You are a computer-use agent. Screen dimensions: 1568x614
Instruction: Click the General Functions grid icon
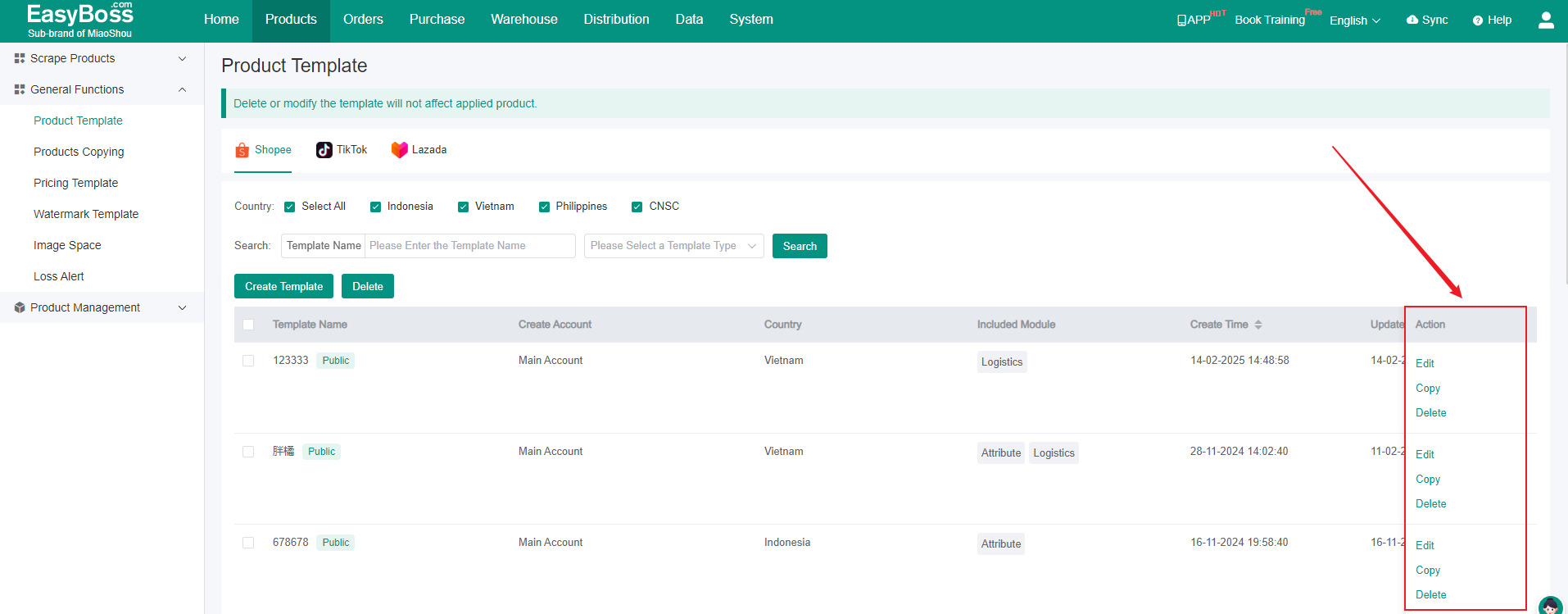pos(20,89)
